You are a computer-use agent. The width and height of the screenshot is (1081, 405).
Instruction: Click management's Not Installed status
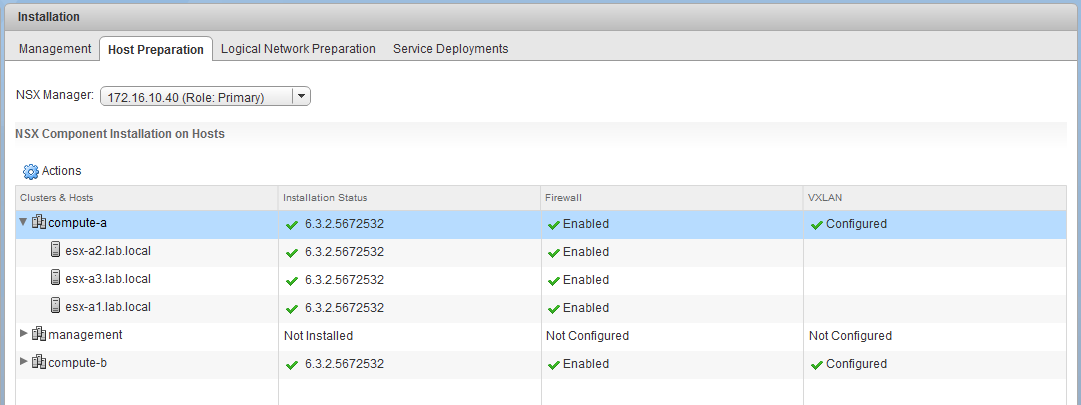click(x=318, y=336)
